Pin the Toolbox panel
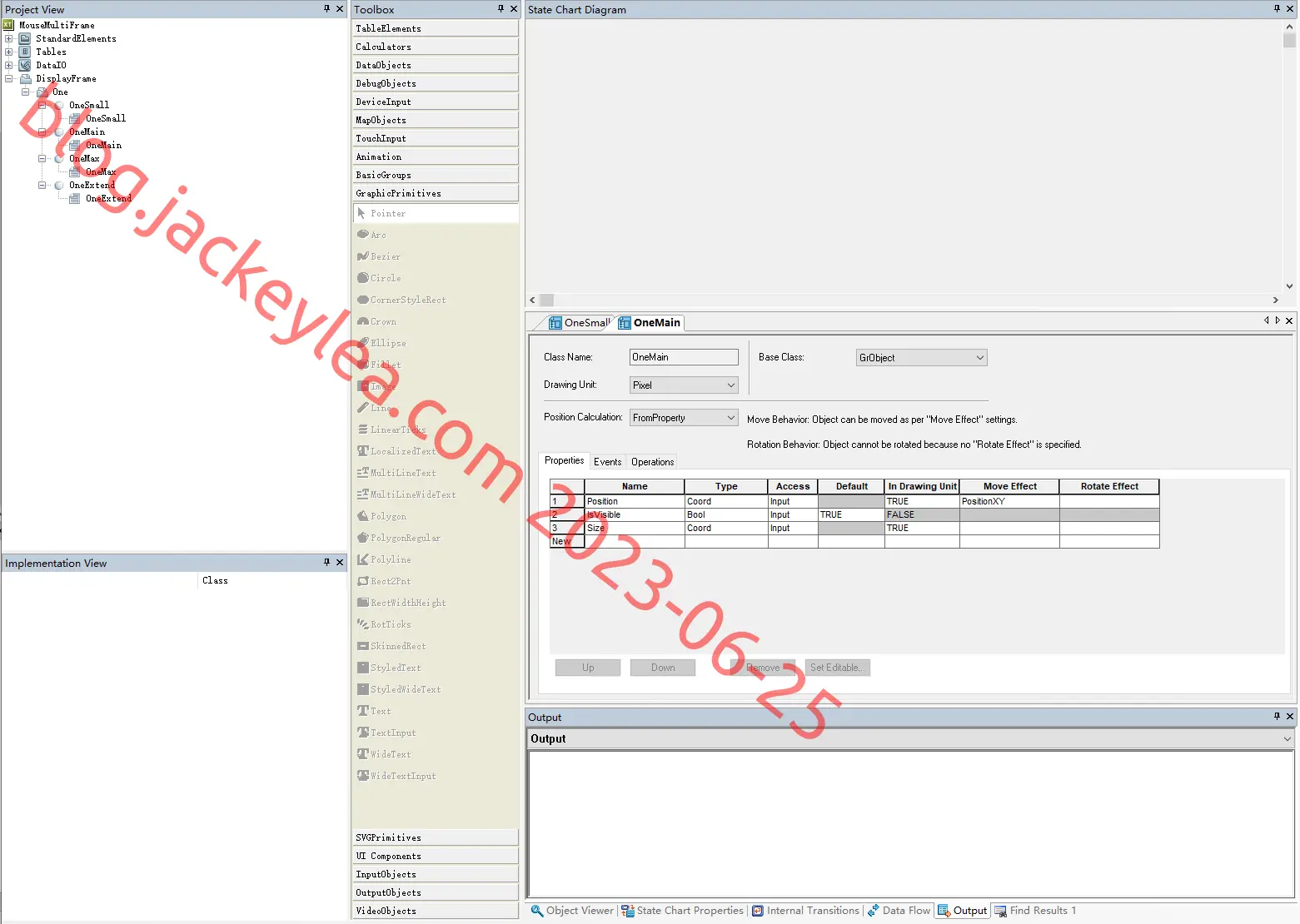This screenshot has width=1300, height=924. tap(501, 9)
